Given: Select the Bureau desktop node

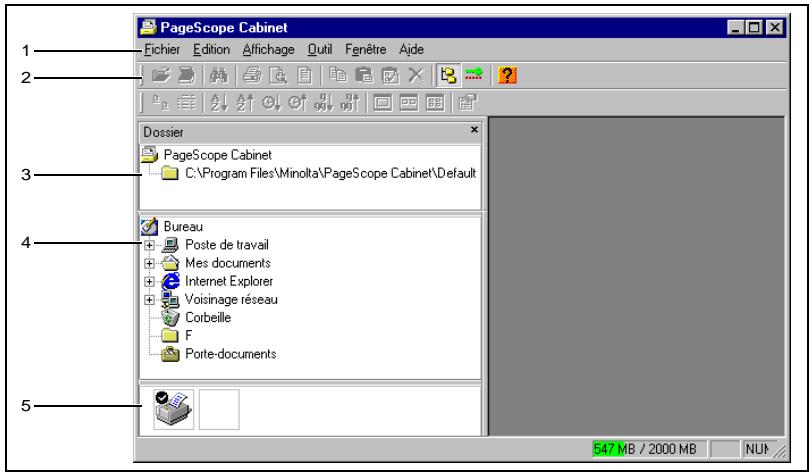Looking at the screenshot, I should coord(183,227).
